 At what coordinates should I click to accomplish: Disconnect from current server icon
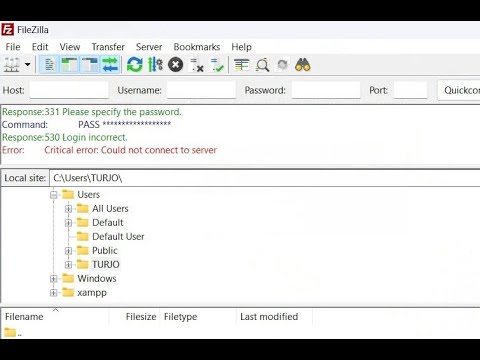pos(196,65)
